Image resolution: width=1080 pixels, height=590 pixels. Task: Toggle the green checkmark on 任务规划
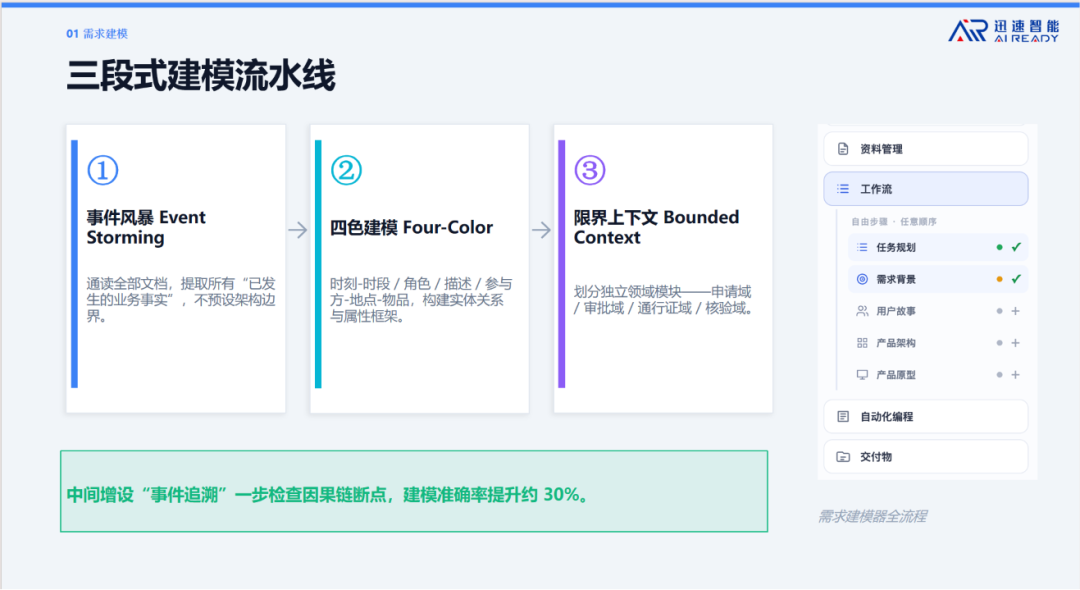point(1016,247)
